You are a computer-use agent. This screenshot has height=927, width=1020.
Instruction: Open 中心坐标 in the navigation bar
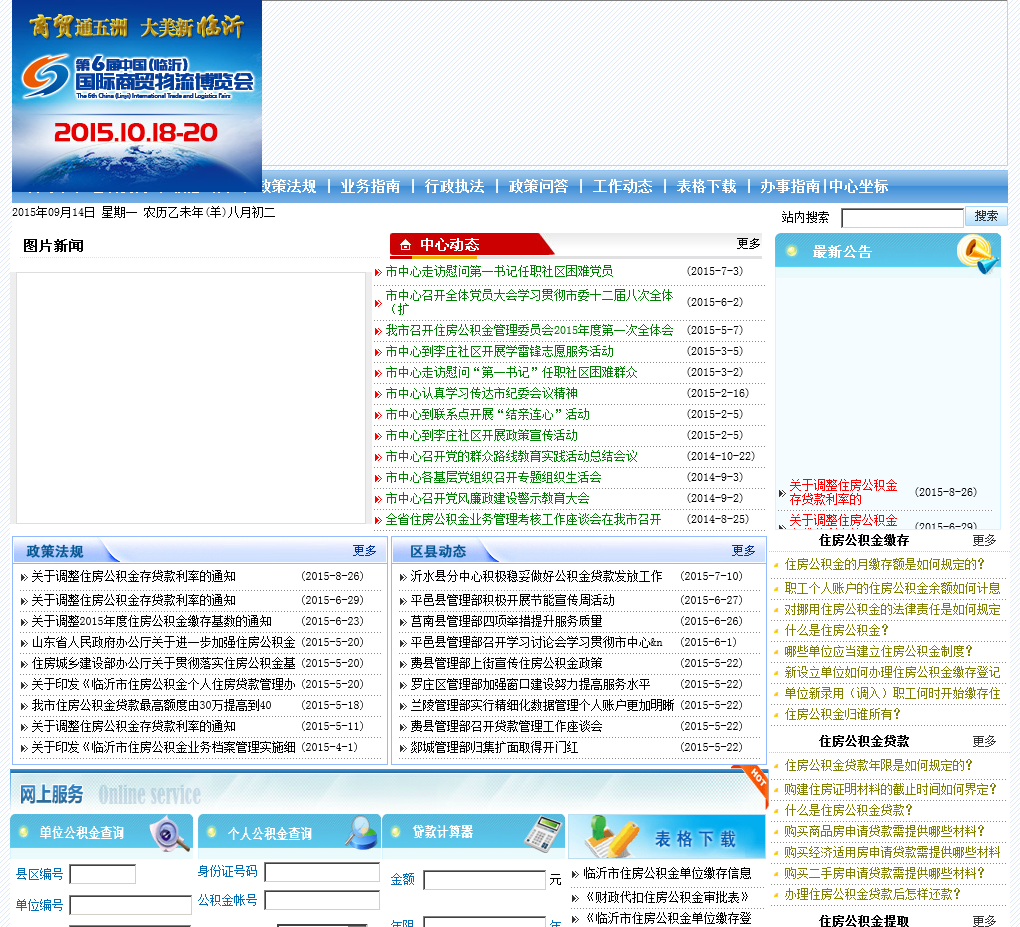(x=858, y=187)
